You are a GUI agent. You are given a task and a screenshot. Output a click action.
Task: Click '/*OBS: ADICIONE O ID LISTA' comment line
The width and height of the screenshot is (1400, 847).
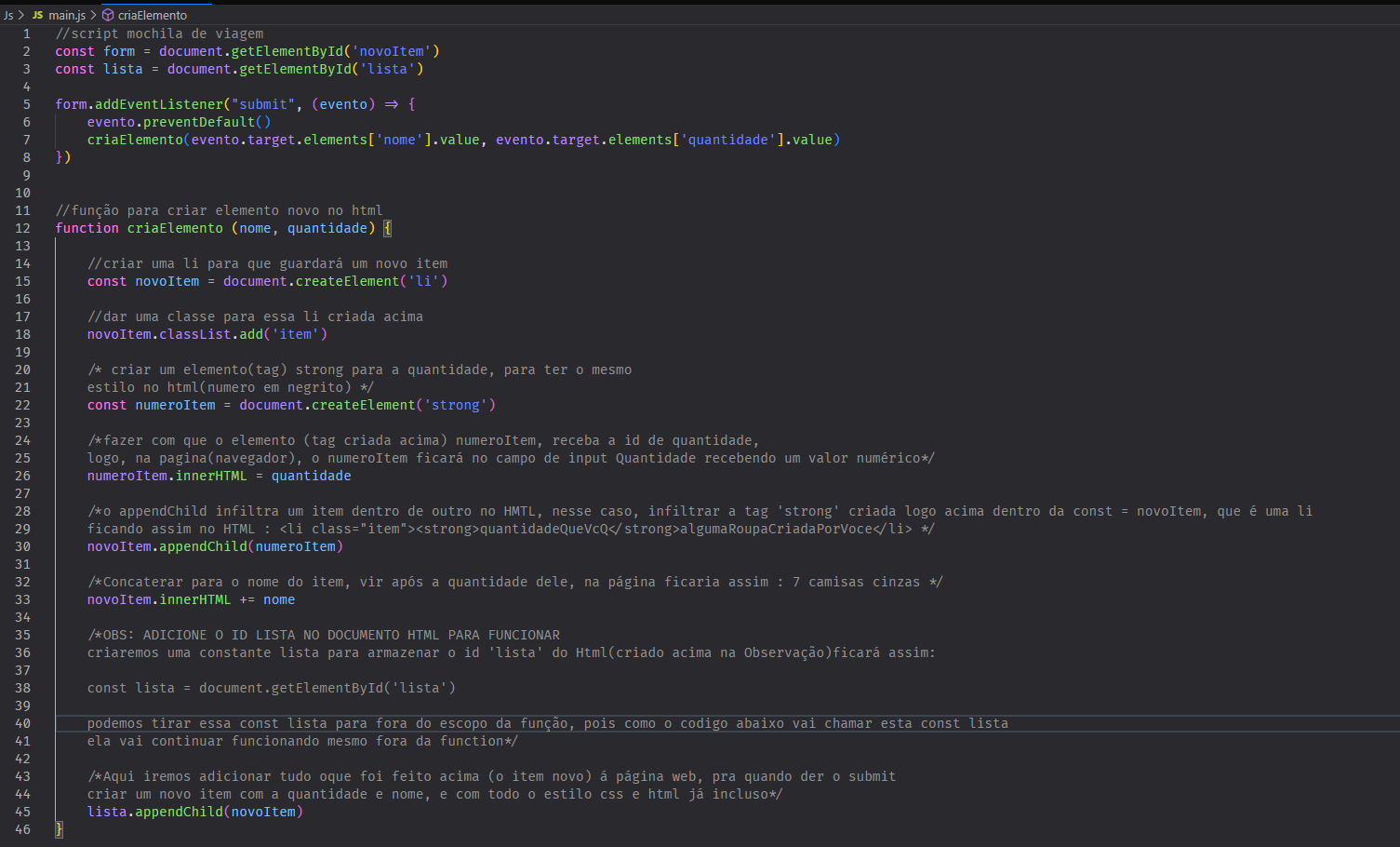(324, 635)
